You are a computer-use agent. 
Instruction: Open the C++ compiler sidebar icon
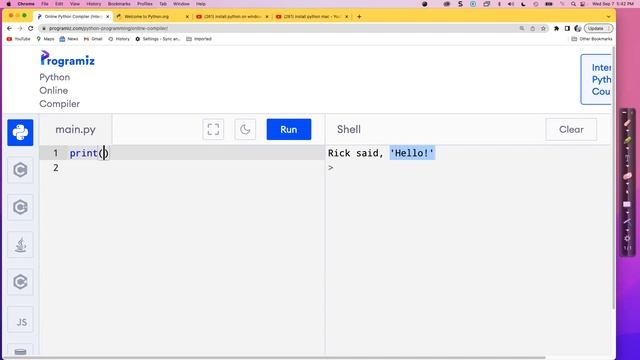coord(20,207)
